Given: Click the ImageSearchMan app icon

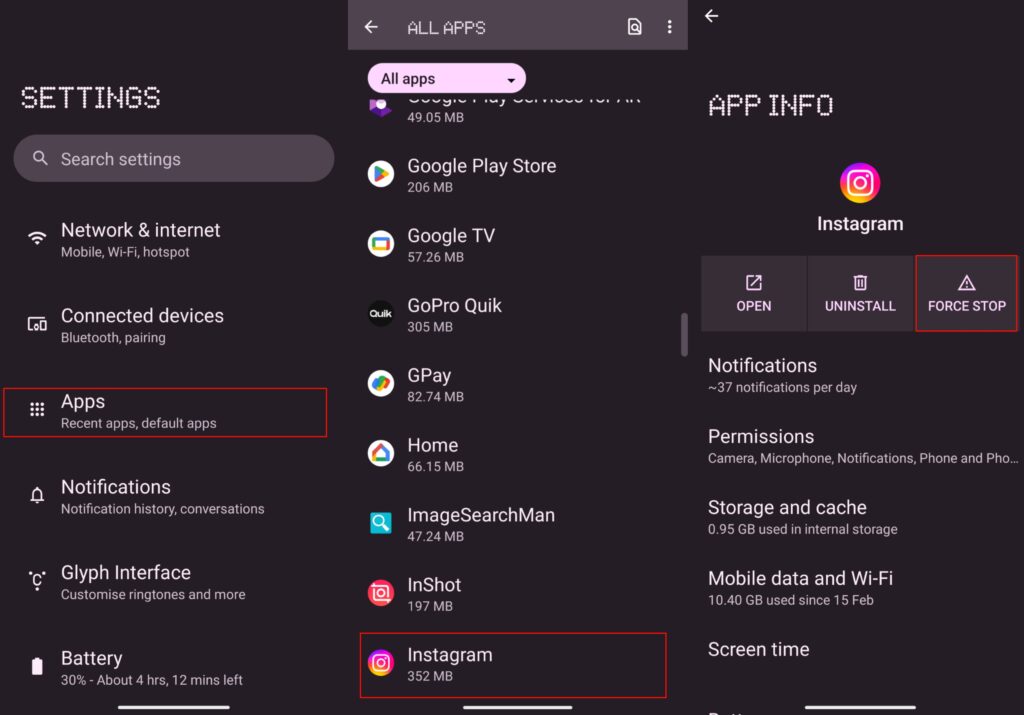Looking at the screenshot, I should click(x=381, y=523).
